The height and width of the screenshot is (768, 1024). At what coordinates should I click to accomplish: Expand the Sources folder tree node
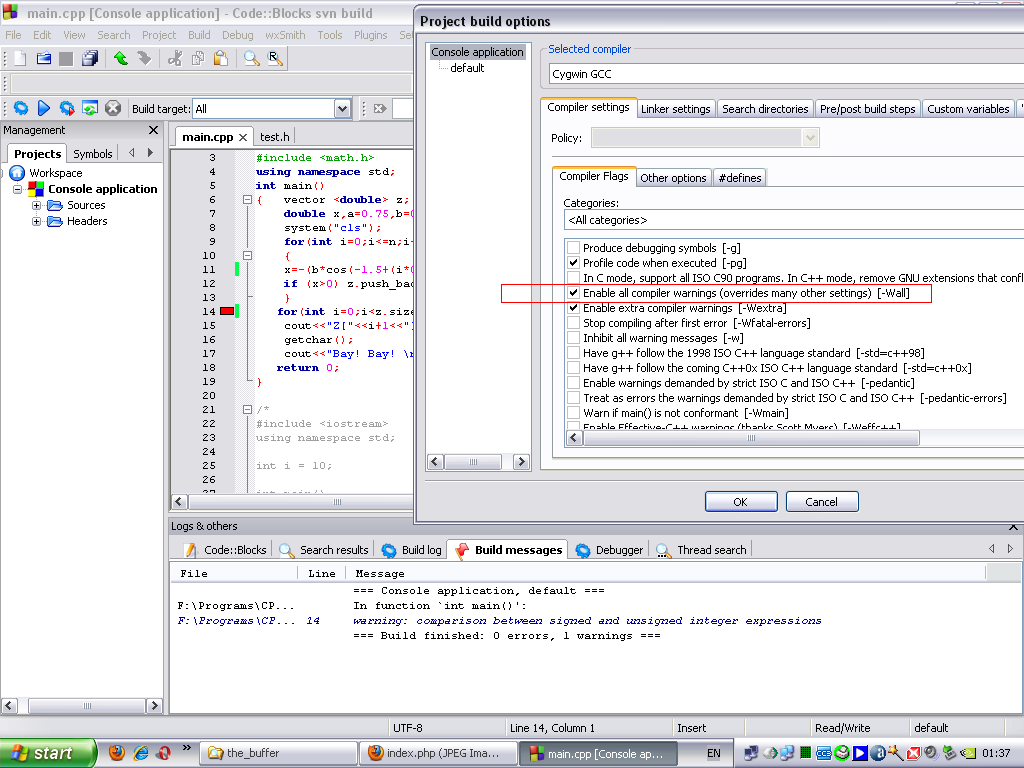(x=37, y=205)
